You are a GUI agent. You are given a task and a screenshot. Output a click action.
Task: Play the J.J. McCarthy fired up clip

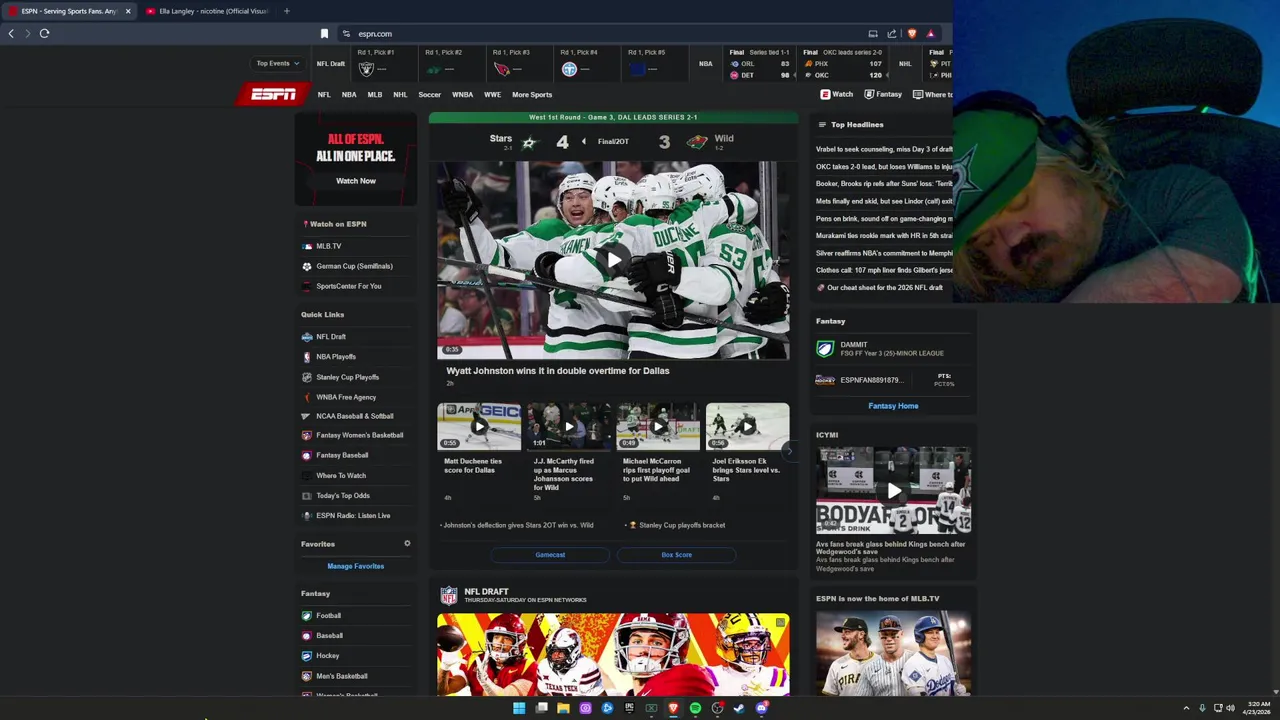pos(568,426)
